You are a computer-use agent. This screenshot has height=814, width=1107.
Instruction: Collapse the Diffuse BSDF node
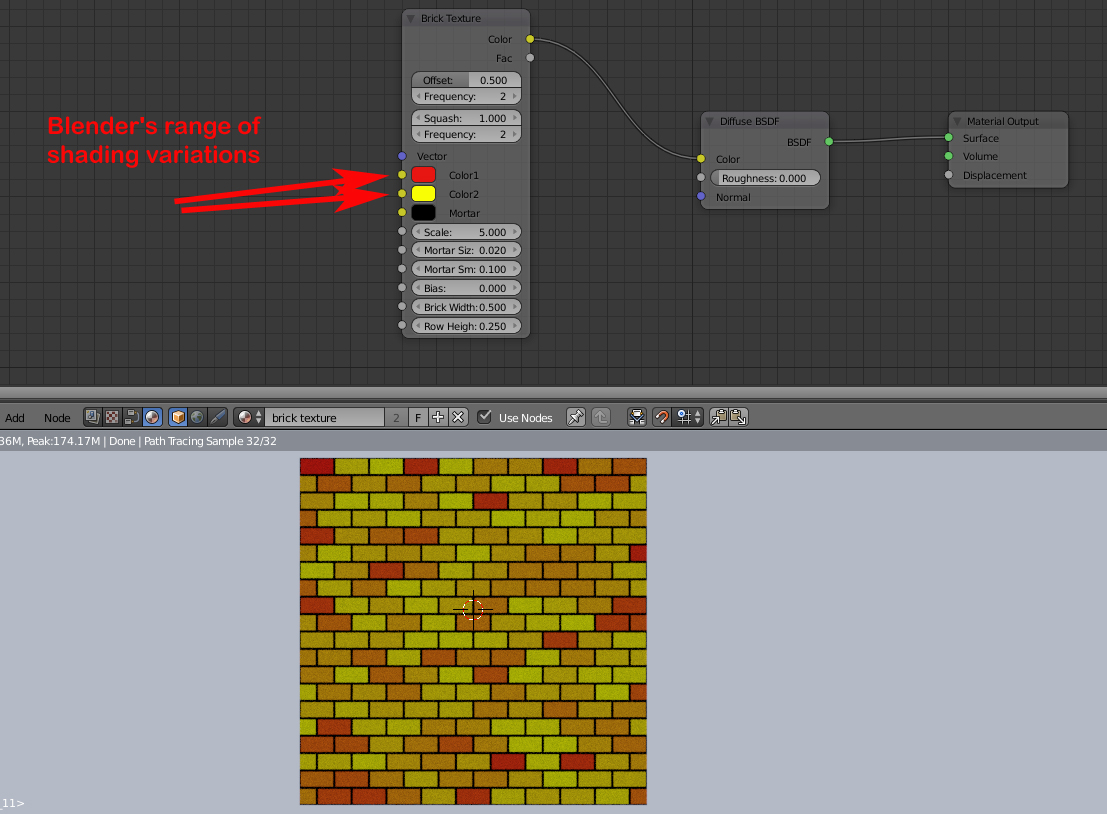click(710, 121)
